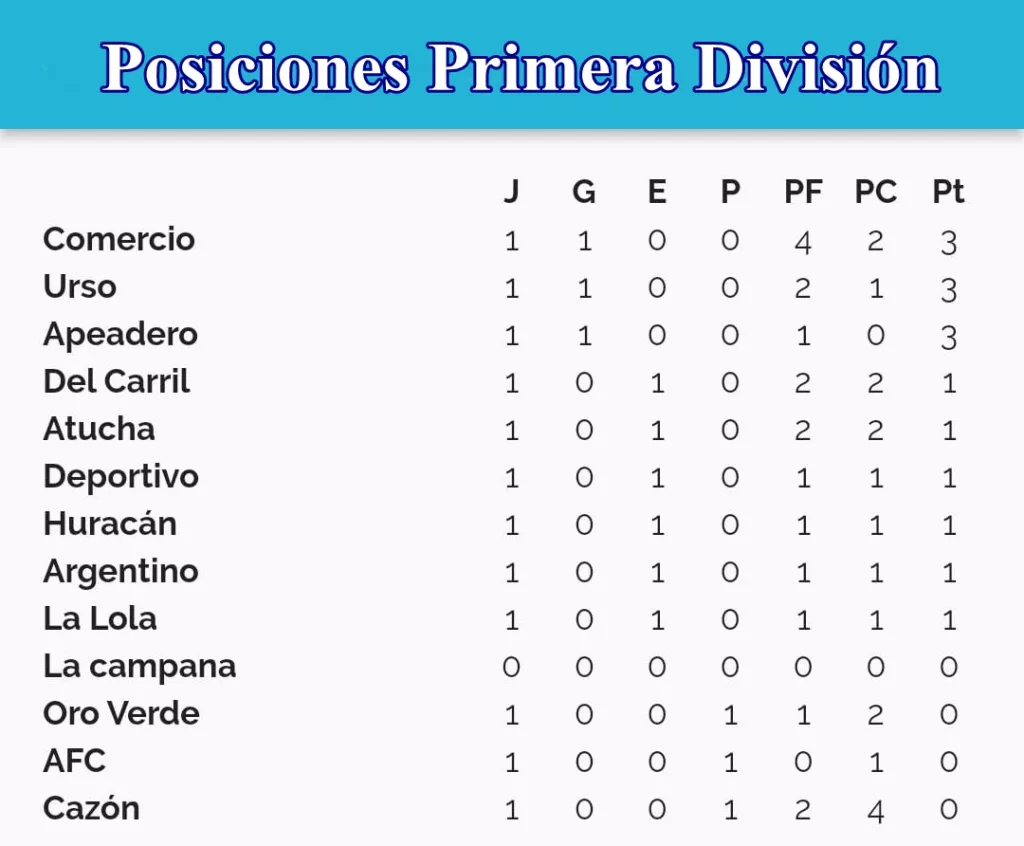Image resolution: width=1024 pixels, height=846 pixels.
Task: Select the AFC team row
Action: coord(500,761)
